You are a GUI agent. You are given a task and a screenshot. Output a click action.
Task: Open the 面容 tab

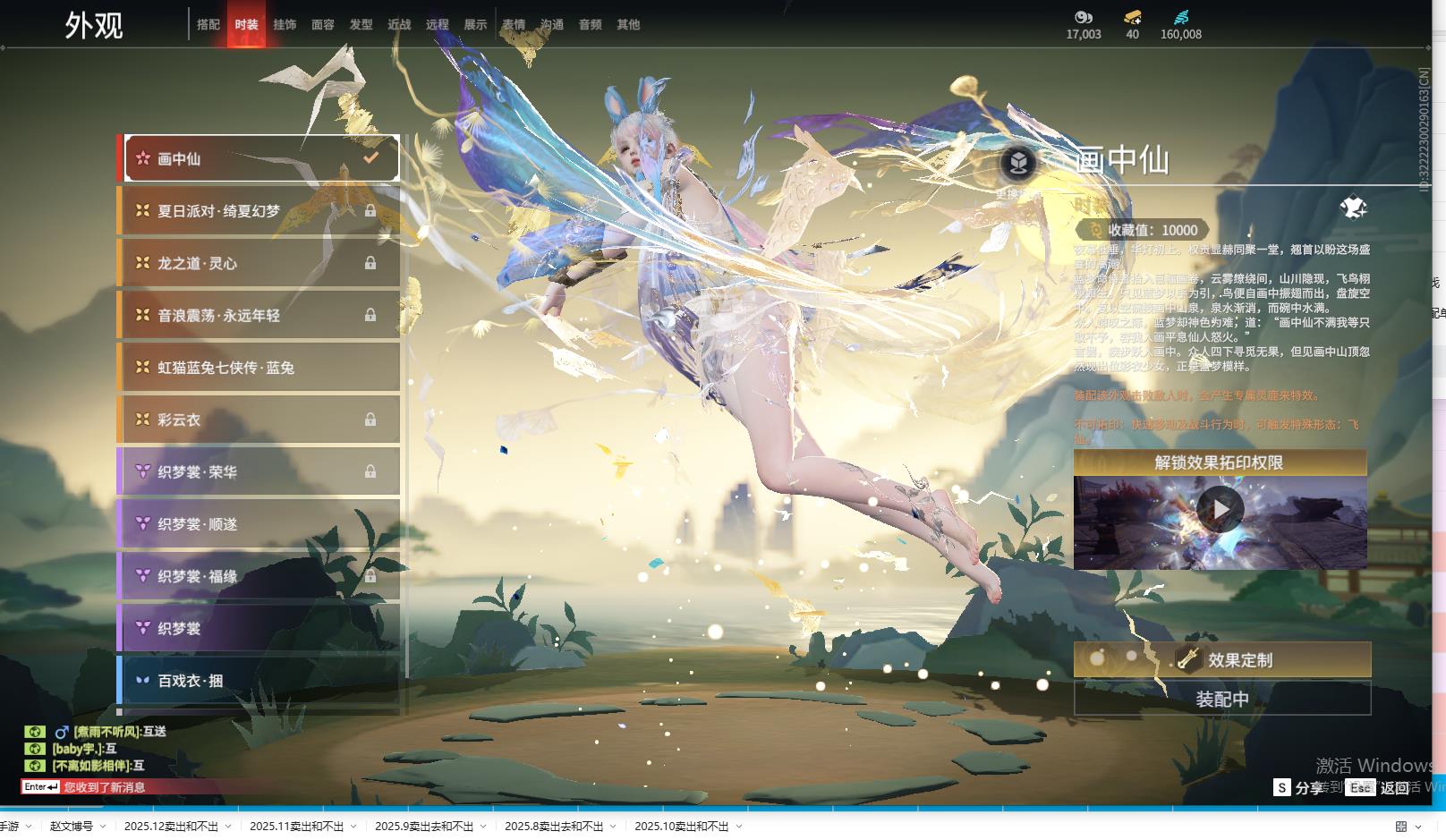pyautogui.click(x=323, y=25)
